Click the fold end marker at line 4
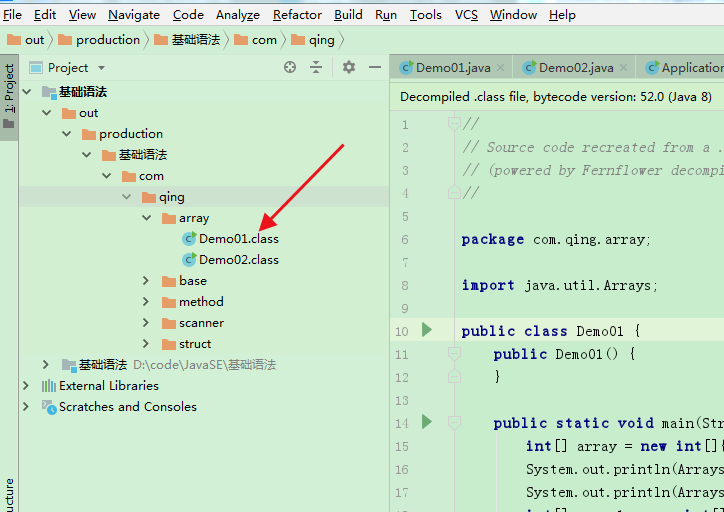This screenshot has width=724, height=512. click(x=454, y=192)
